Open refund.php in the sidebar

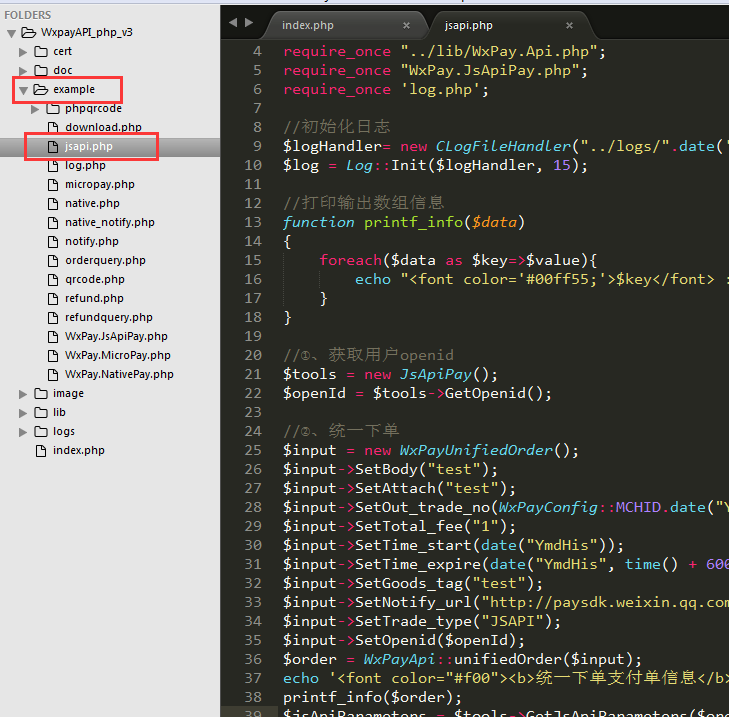coord(94,299)
